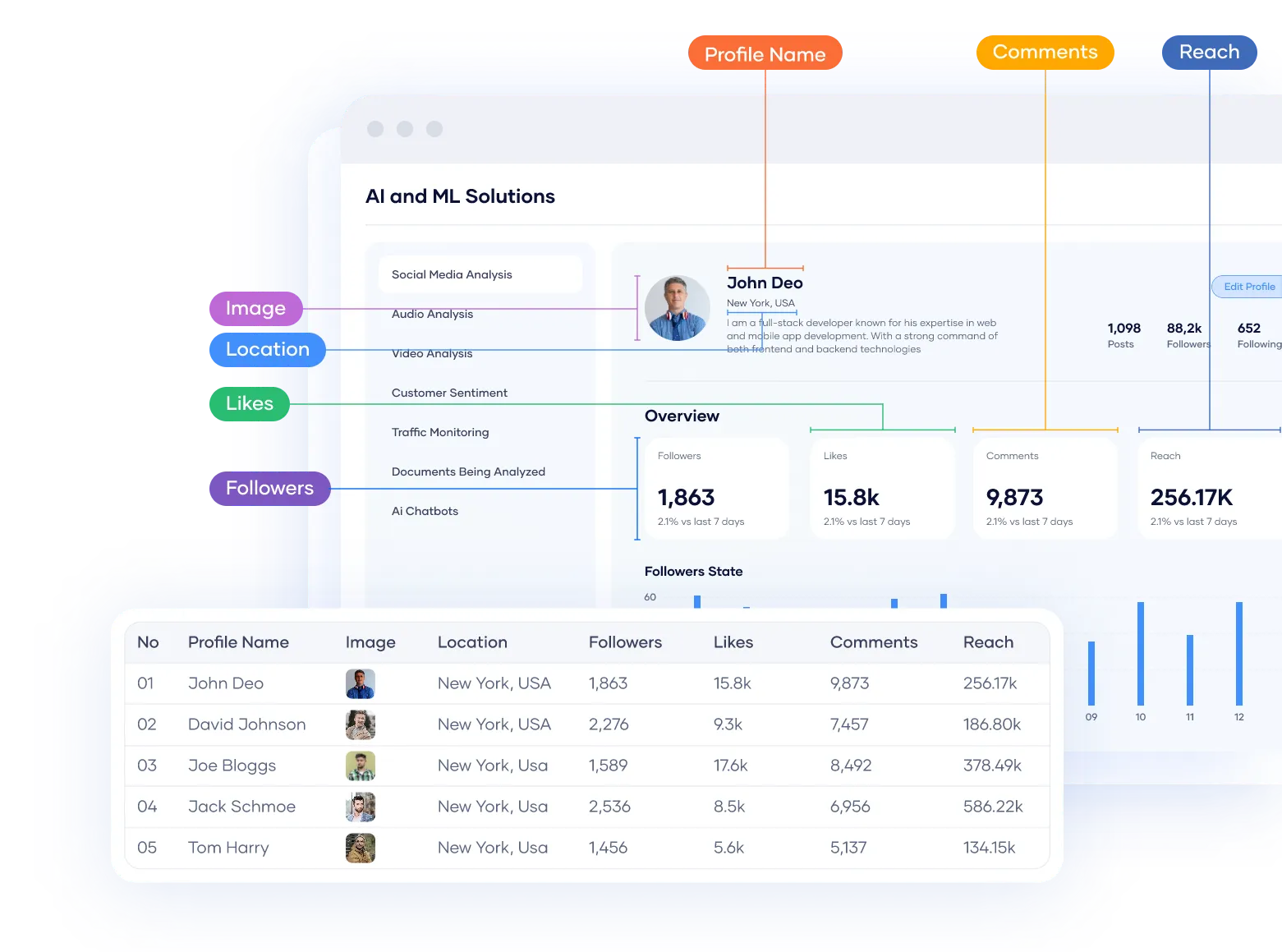
Task: Click the Followers column header in table
Action: (625, 642)
